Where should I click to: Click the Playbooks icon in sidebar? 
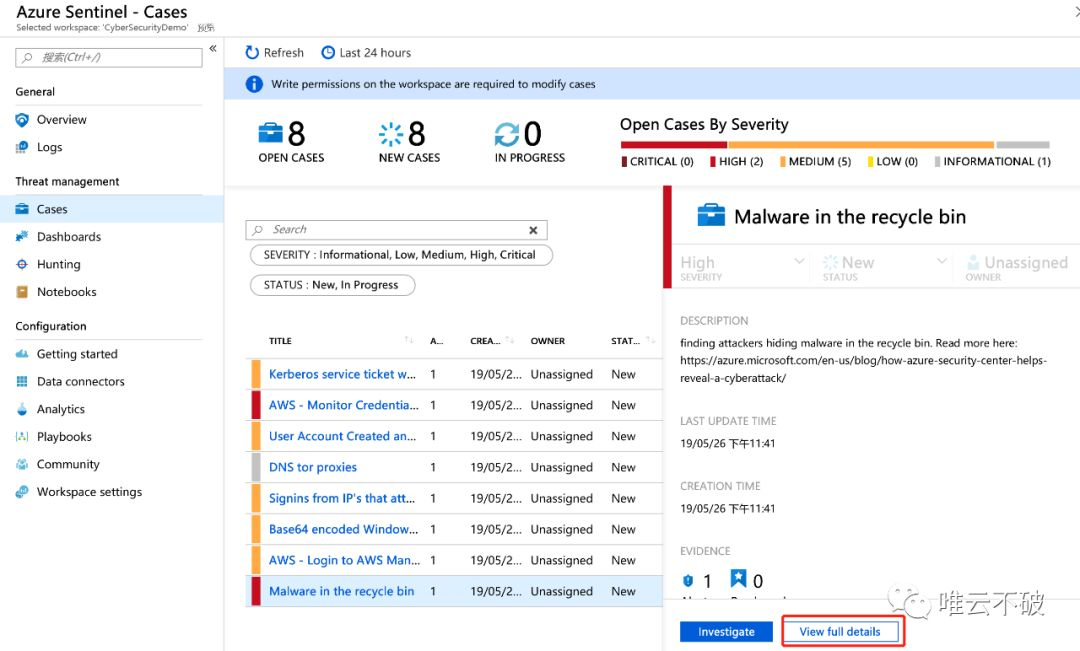click(x=22, y=436)
